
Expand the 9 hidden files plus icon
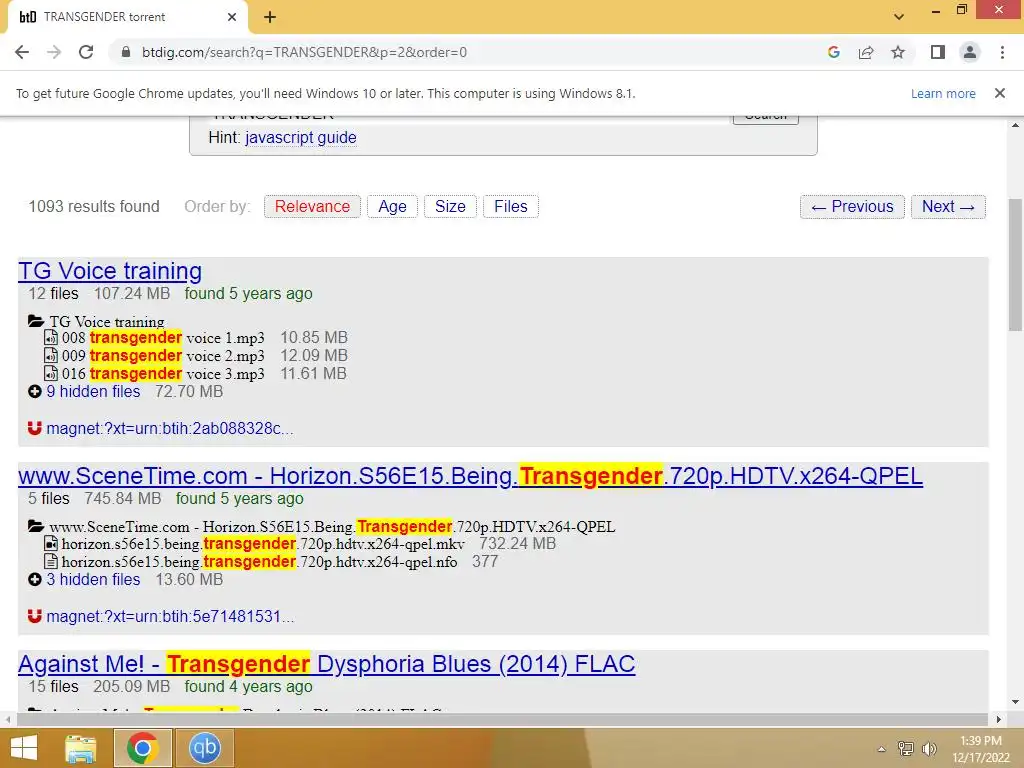(x=35, y=391)
